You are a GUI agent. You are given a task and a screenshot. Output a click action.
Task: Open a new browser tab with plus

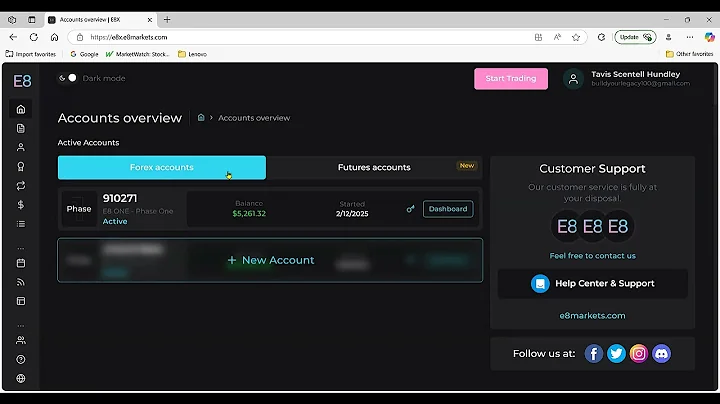167,20
